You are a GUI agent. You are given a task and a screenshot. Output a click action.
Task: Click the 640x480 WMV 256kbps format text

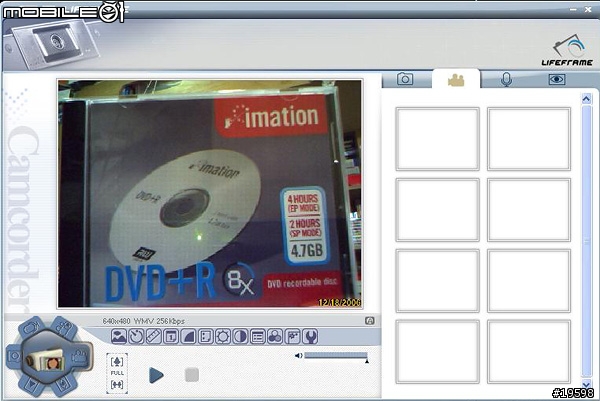pos(143,321)
